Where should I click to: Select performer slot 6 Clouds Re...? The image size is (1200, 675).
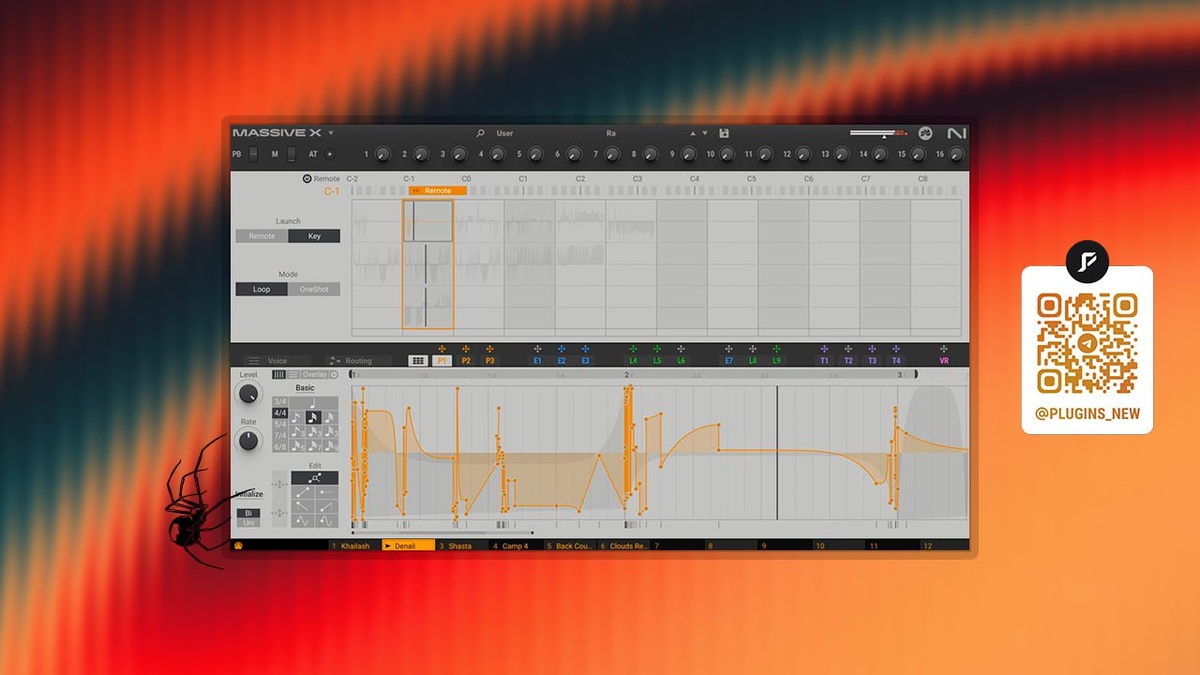pos(624,546)
